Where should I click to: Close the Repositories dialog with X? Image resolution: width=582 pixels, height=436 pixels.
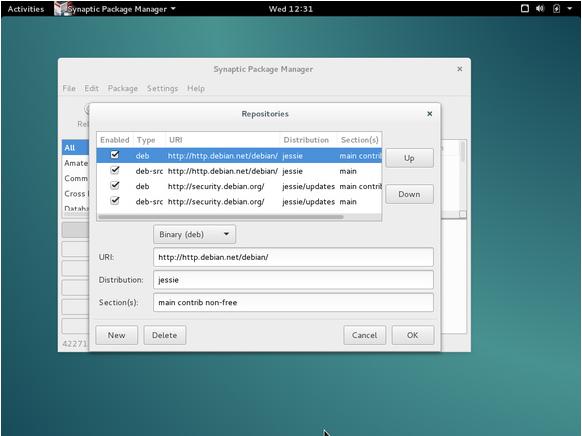429,114
